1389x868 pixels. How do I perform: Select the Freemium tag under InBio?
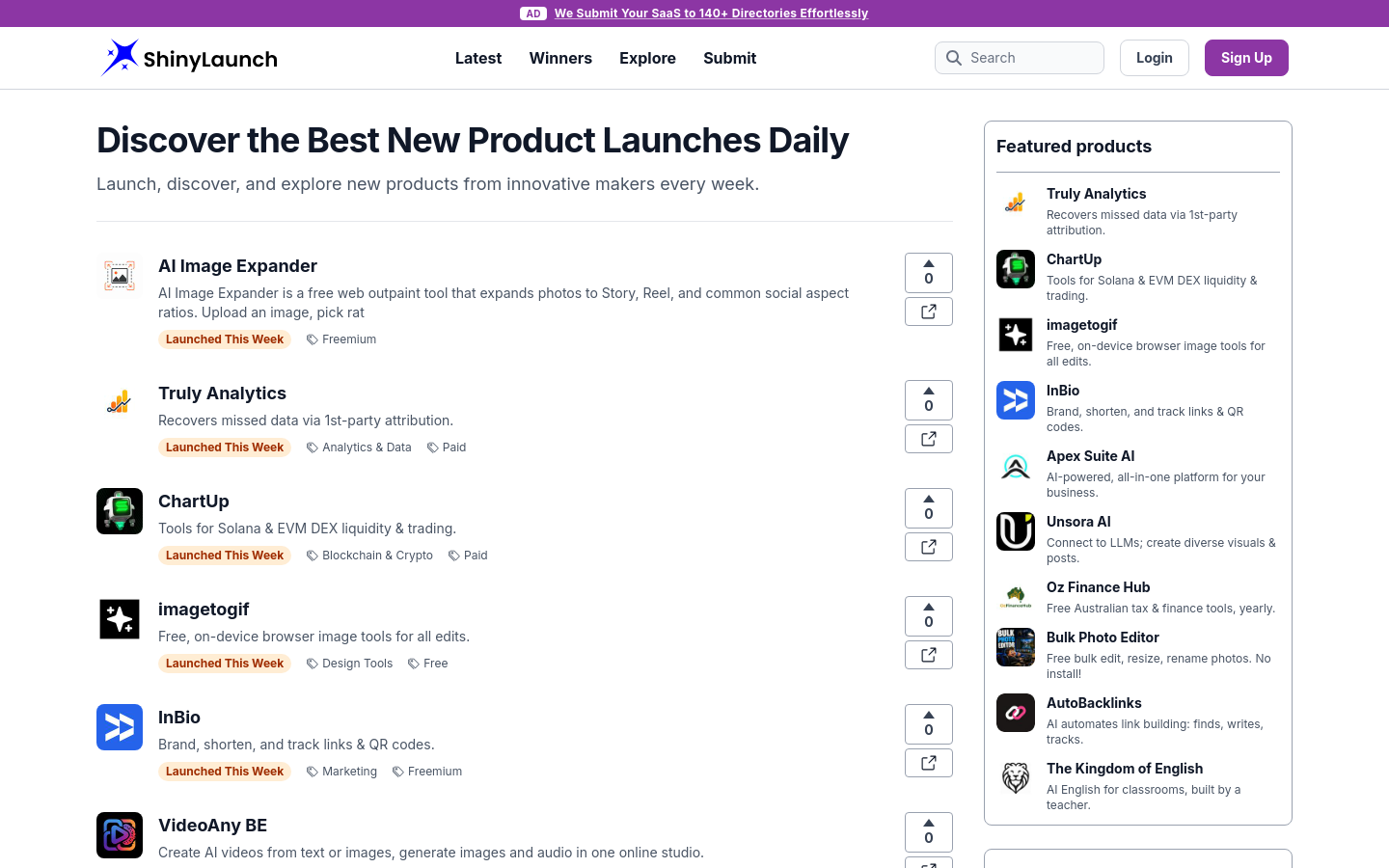coord(427,772)
